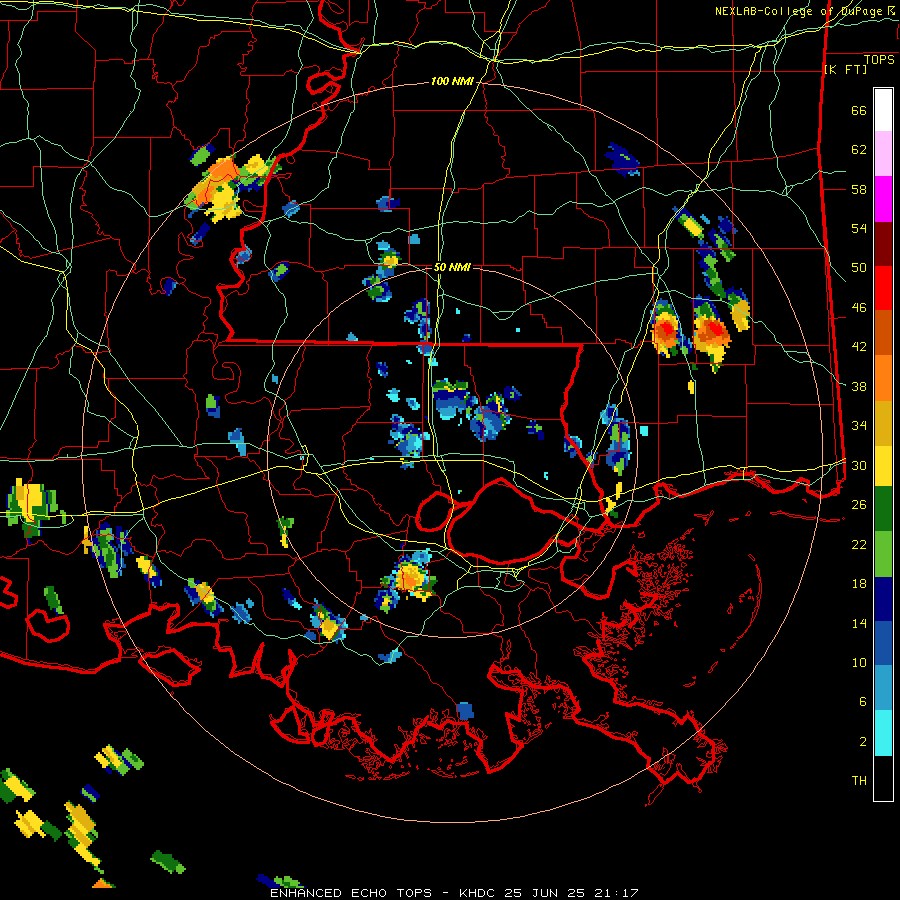
Task: Pick the dark orange swatch beside 42
Action: pyautogui.click(x=883, y=332)
